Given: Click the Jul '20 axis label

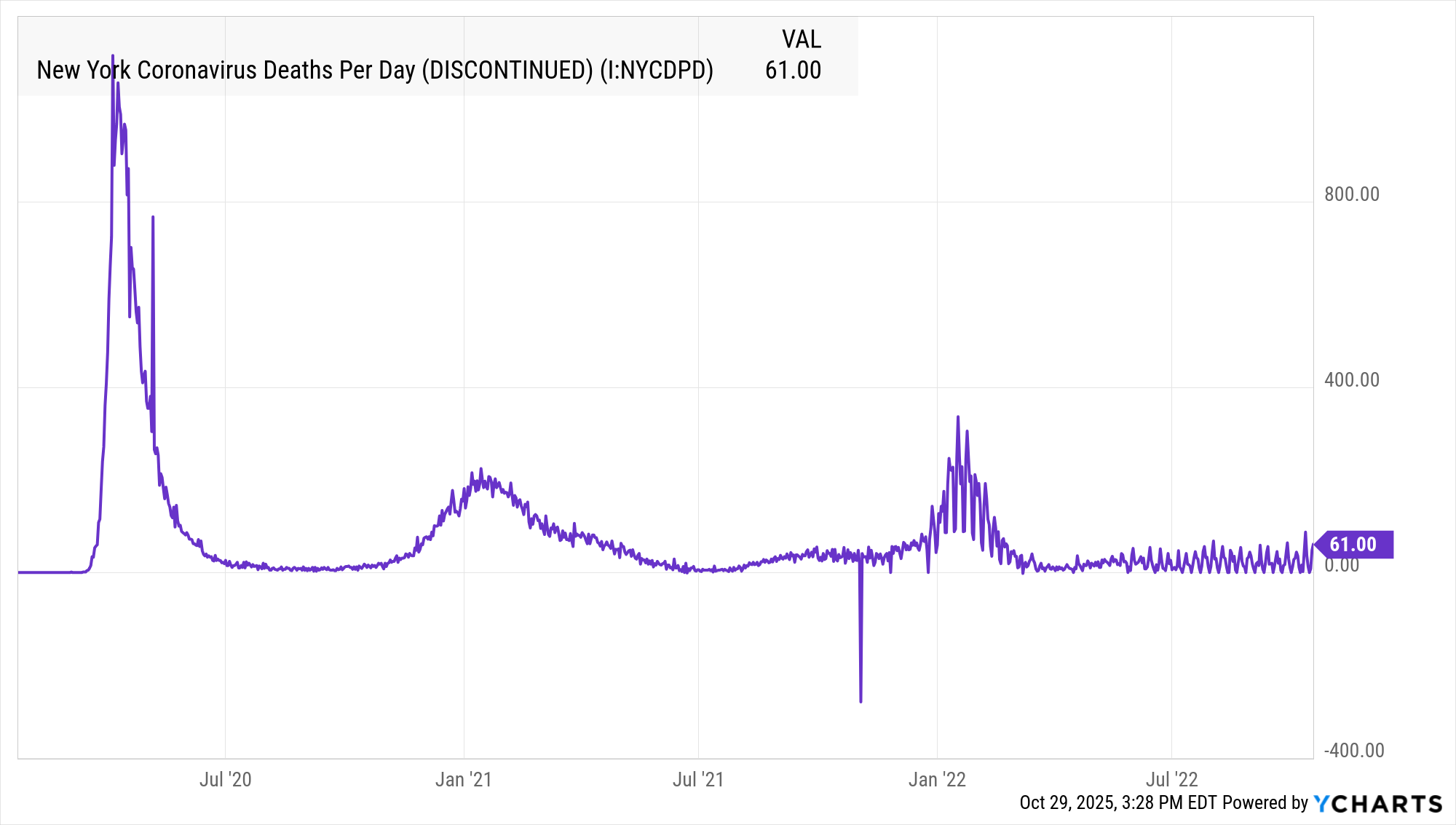Looking at the screenshot, I should [x=225, y=780].
